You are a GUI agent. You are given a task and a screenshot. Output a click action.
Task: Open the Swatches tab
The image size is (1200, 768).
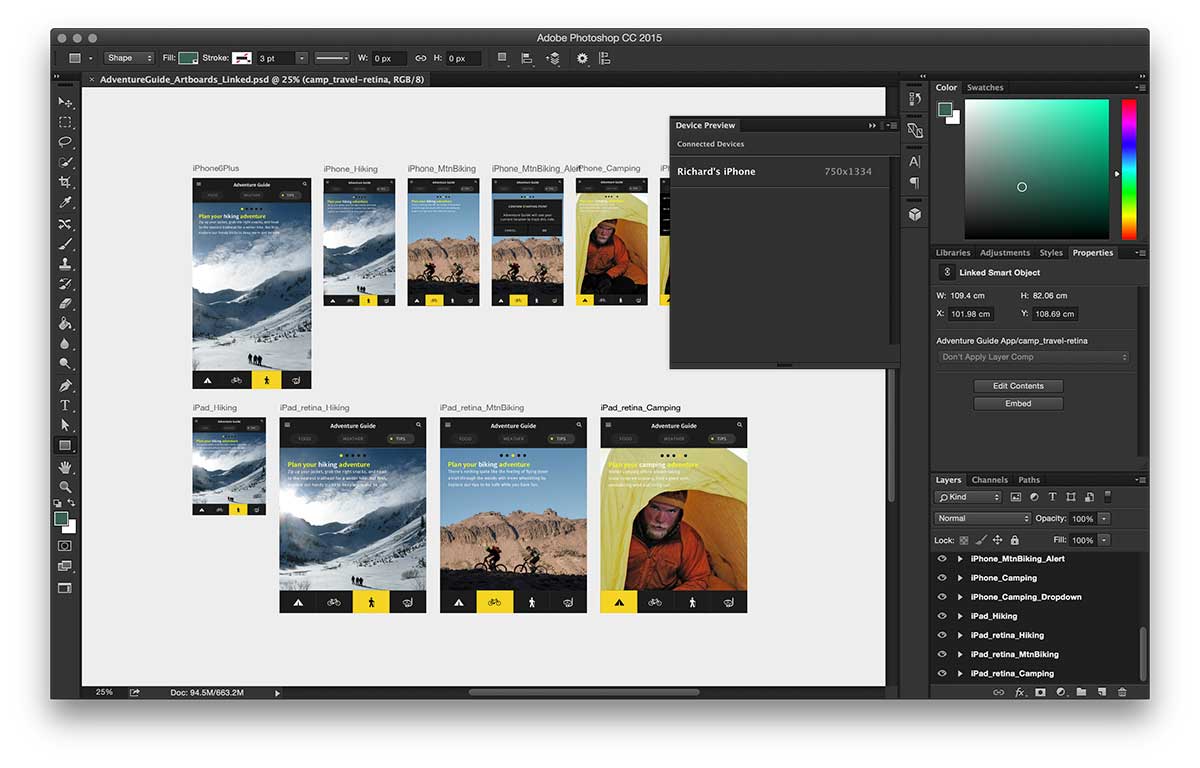(x=985, y=88)
